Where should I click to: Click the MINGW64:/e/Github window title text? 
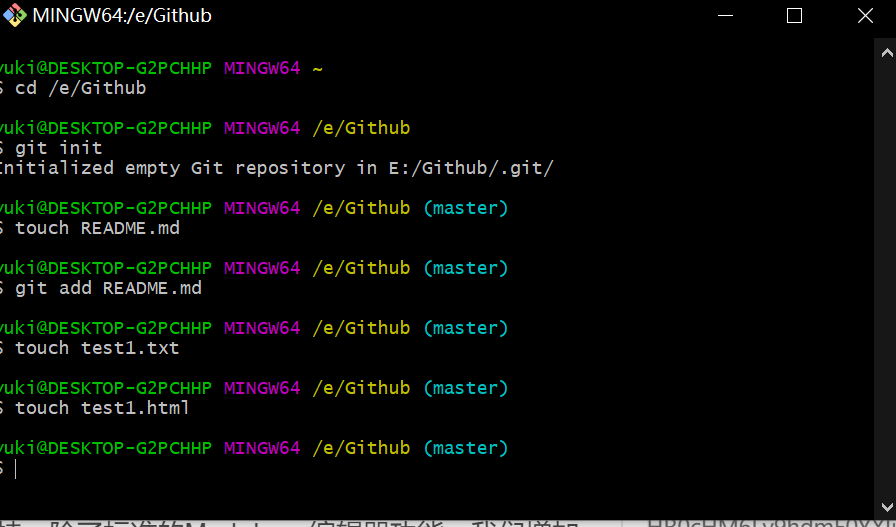[x=122, y=15]
